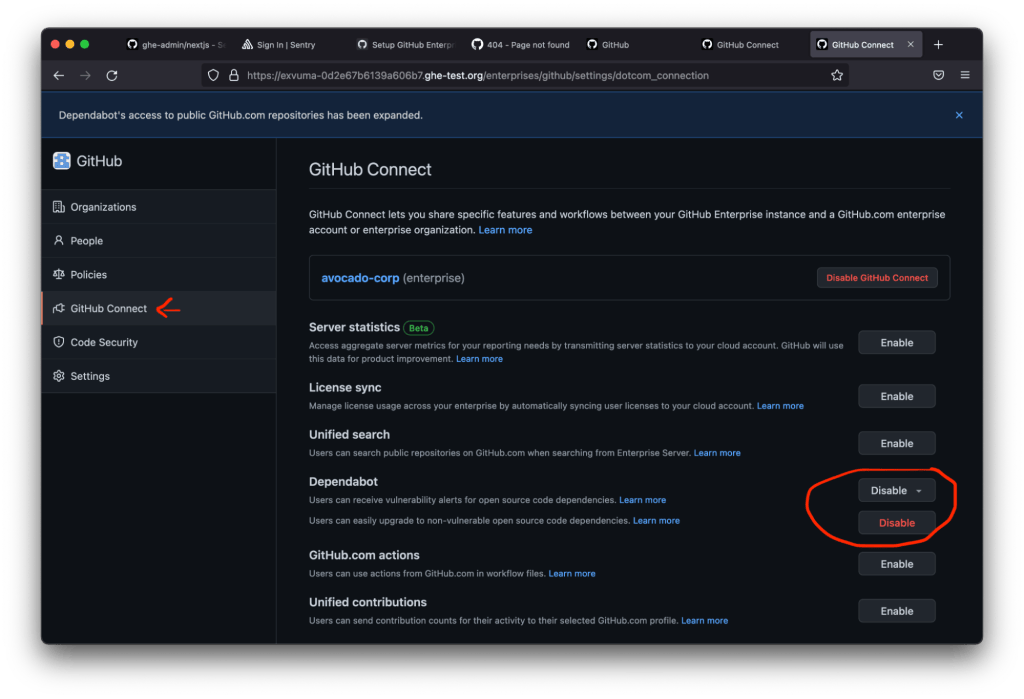Click Learn more under GitHub.com actions

click(x=571, y=574)
